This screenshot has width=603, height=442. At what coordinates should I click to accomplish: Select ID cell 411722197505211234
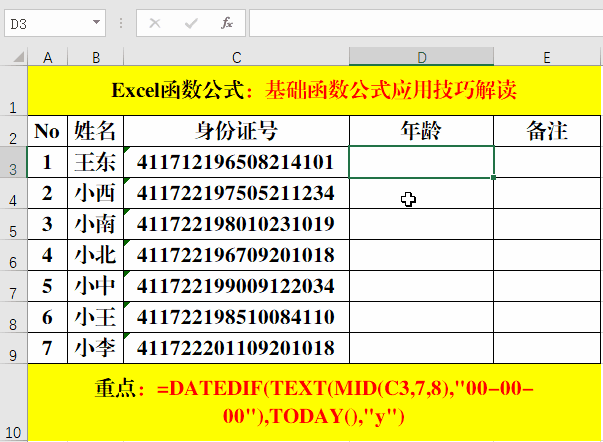[x=236, y=193]
